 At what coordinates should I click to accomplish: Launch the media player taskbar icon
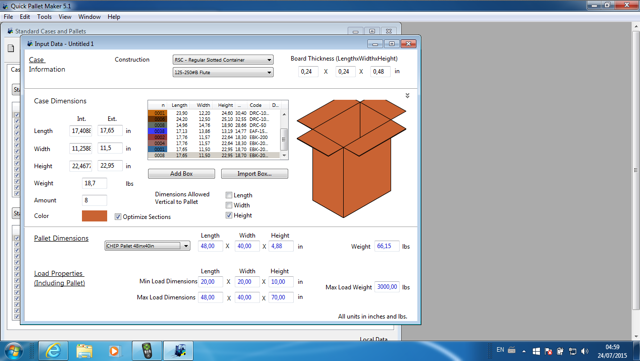pos(115,351)
